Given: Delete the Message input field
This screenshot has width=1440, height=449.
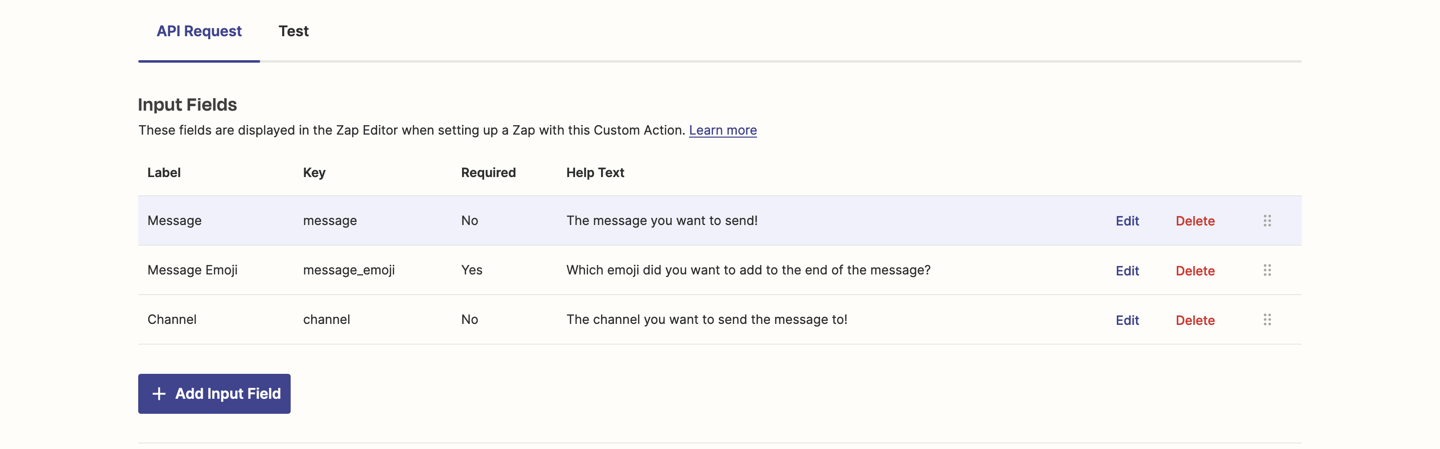Looking at the screenshot, I should [1195, 221].
